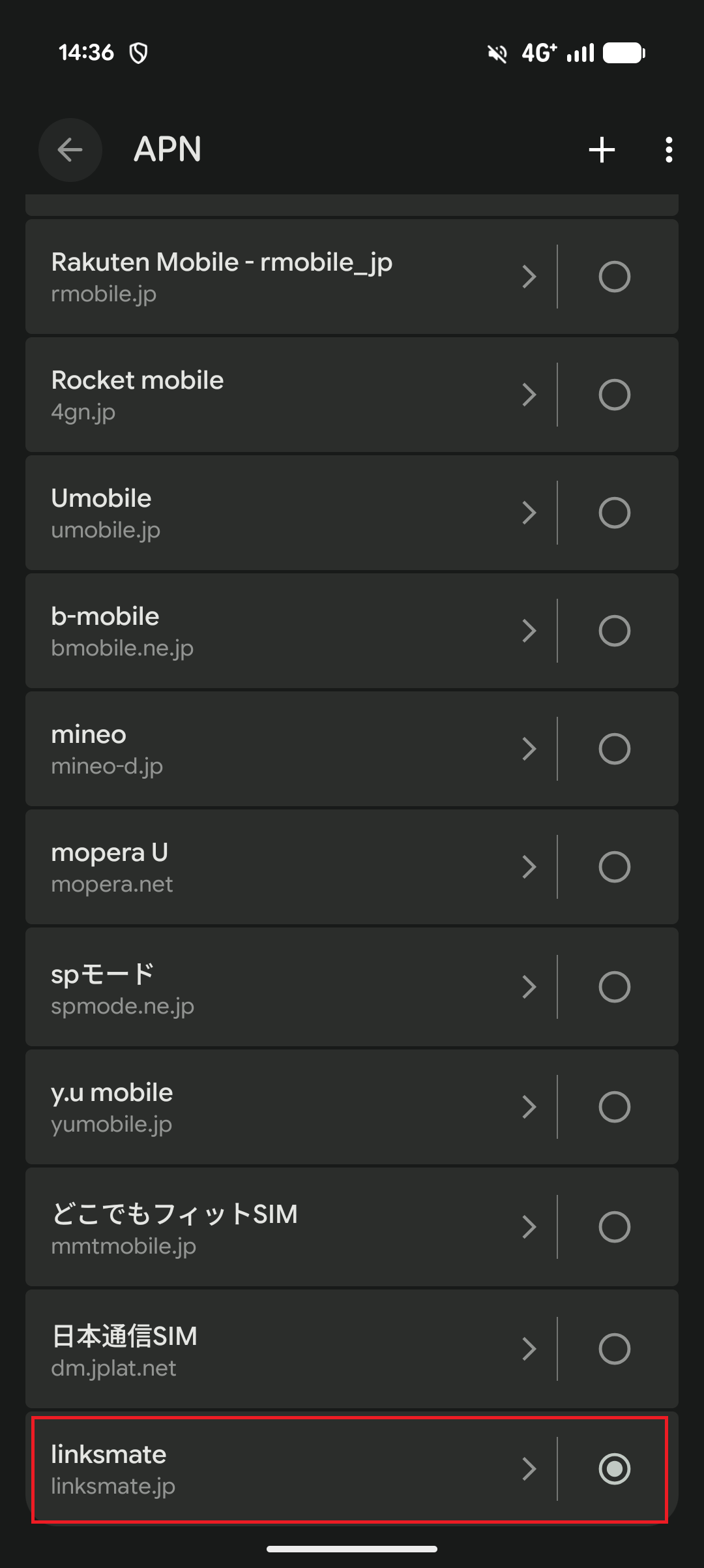Select the b-mobile radio button
The width and height of the screenshot is (704, 1568).
click(x=614, y=631)
